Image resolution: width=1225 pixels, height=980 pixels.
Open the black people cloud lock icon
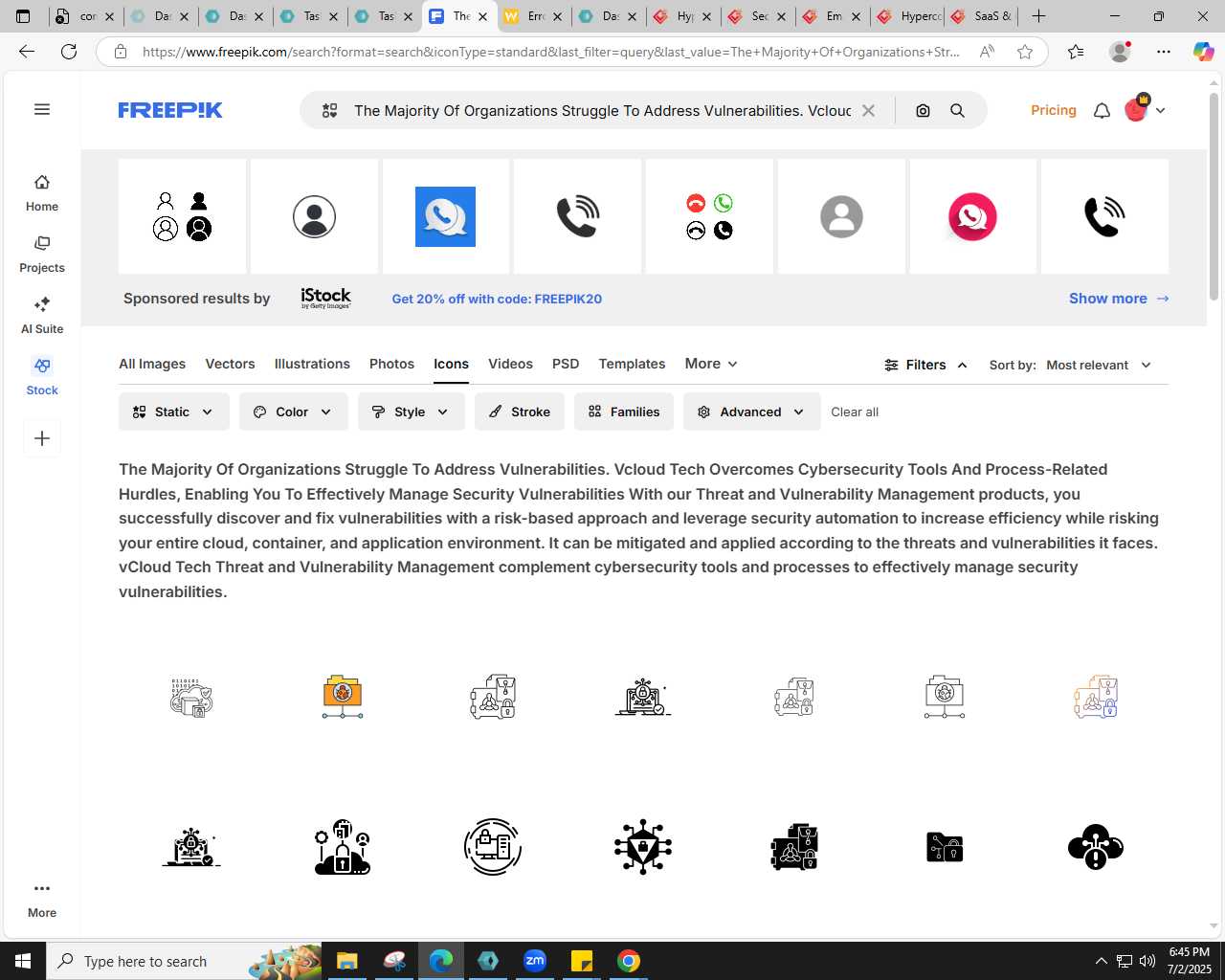(x=343, y=847)
